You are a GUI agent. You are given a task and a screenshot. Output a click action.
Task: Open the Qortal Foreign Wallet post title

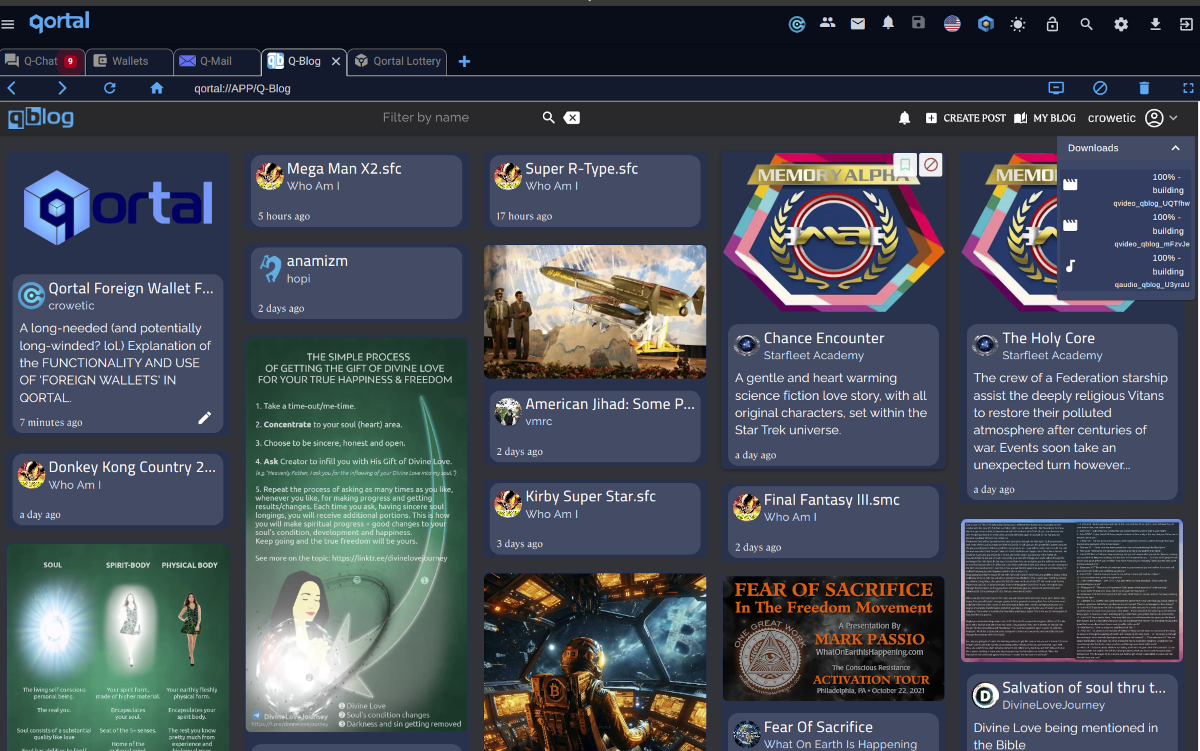pos(131,289)
